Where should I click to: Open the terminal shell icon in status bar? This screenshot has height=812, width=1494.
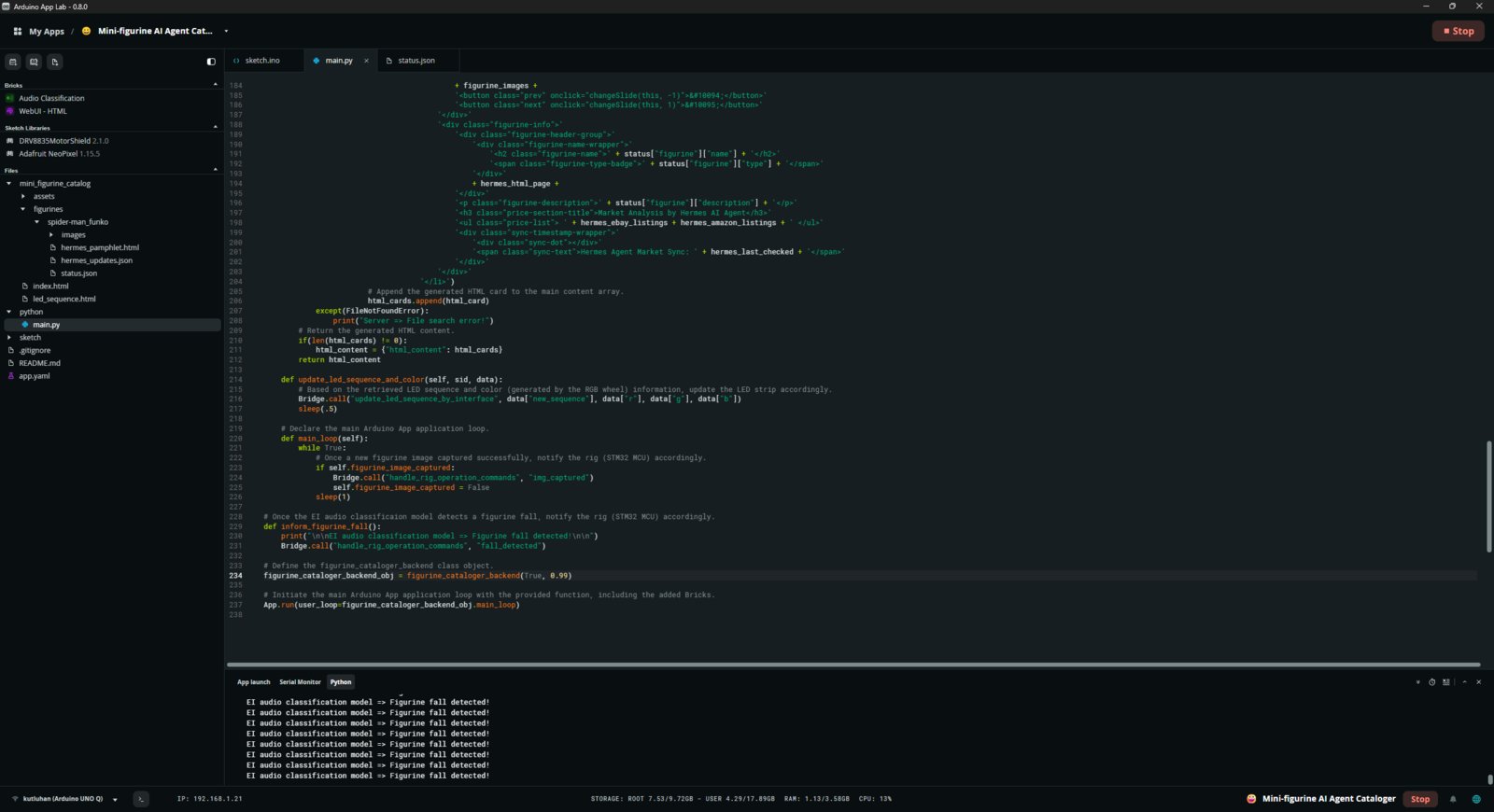tap(141, 799)
